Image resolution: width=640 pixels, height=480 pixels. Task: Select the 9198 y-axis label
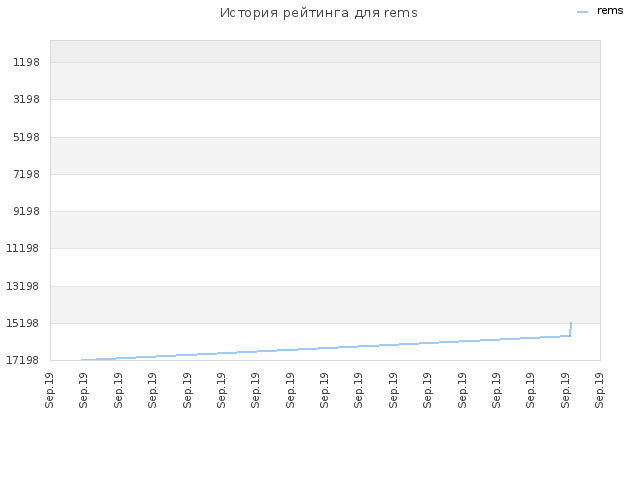click(x=27, y=211)
